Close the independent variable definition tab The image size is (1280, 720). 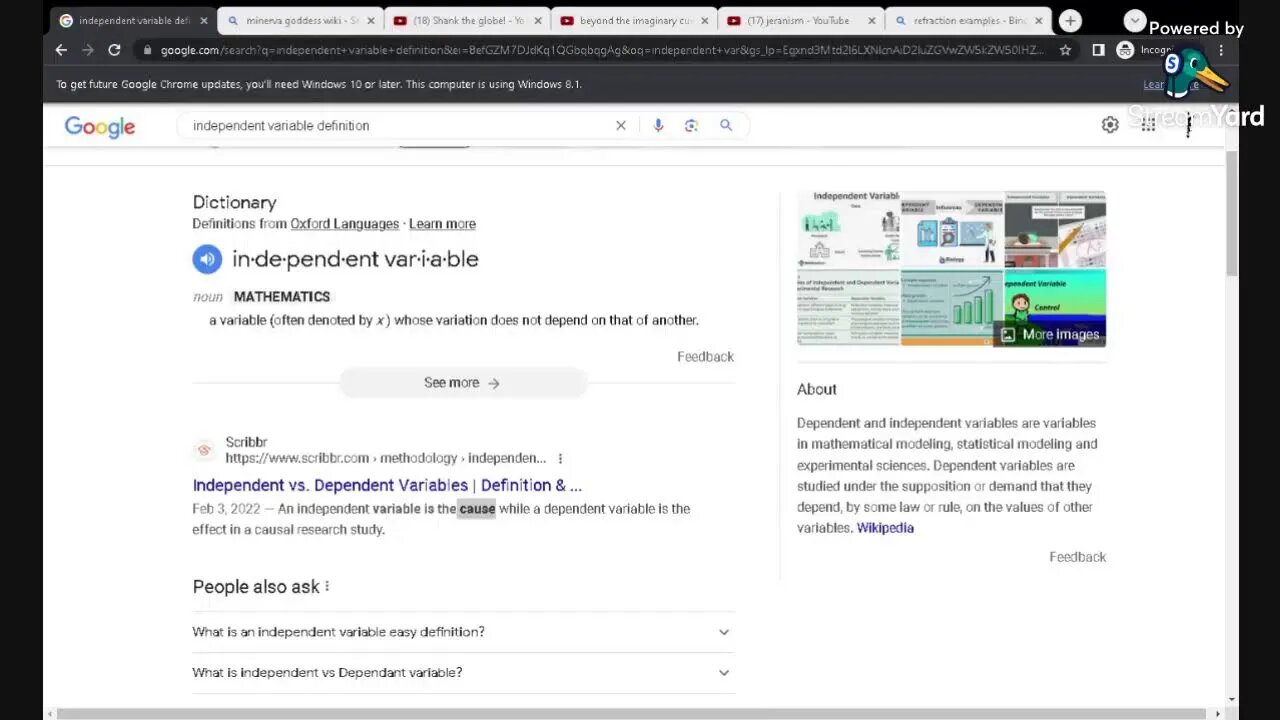click(204, 20)
